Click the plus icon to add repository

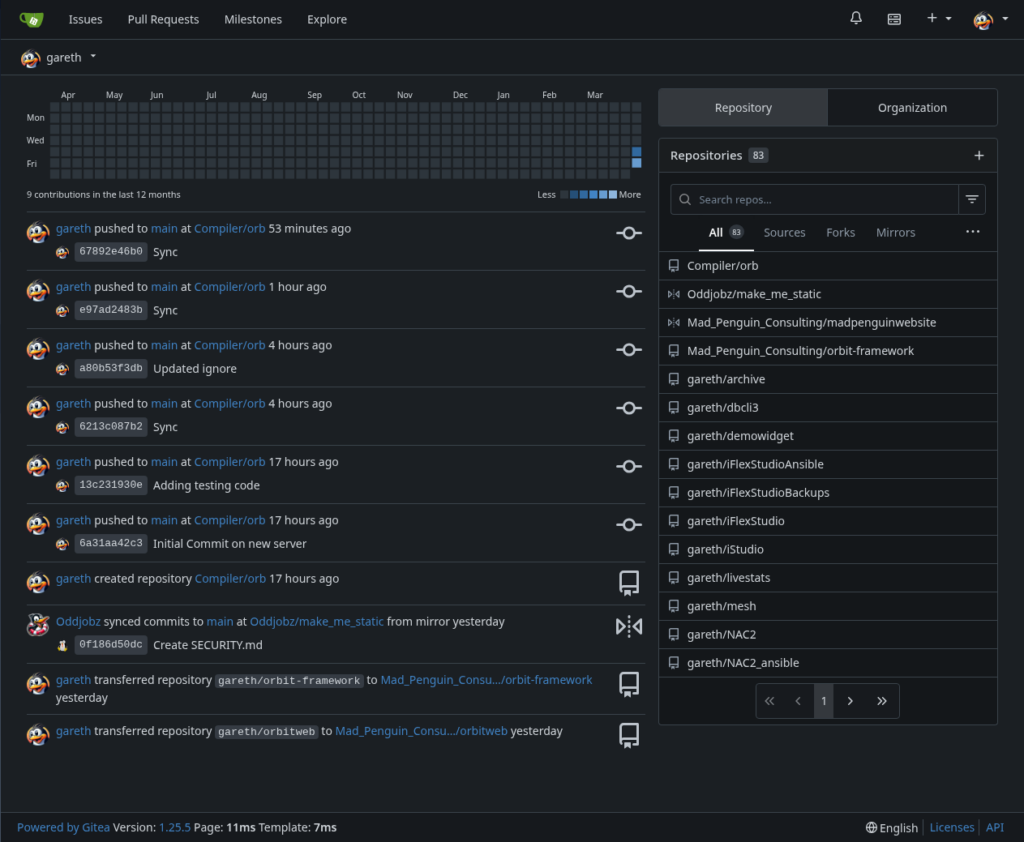[x=979, y=156]
